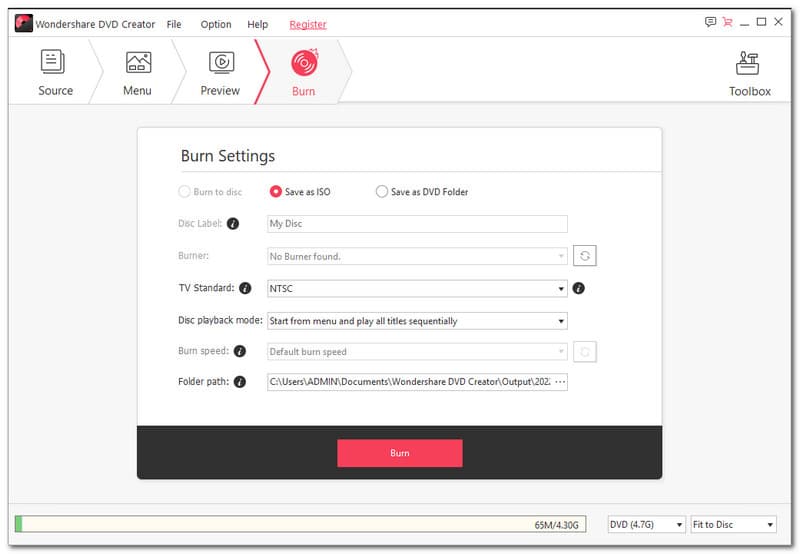Open the Help menu

click(x=258, y=24)
